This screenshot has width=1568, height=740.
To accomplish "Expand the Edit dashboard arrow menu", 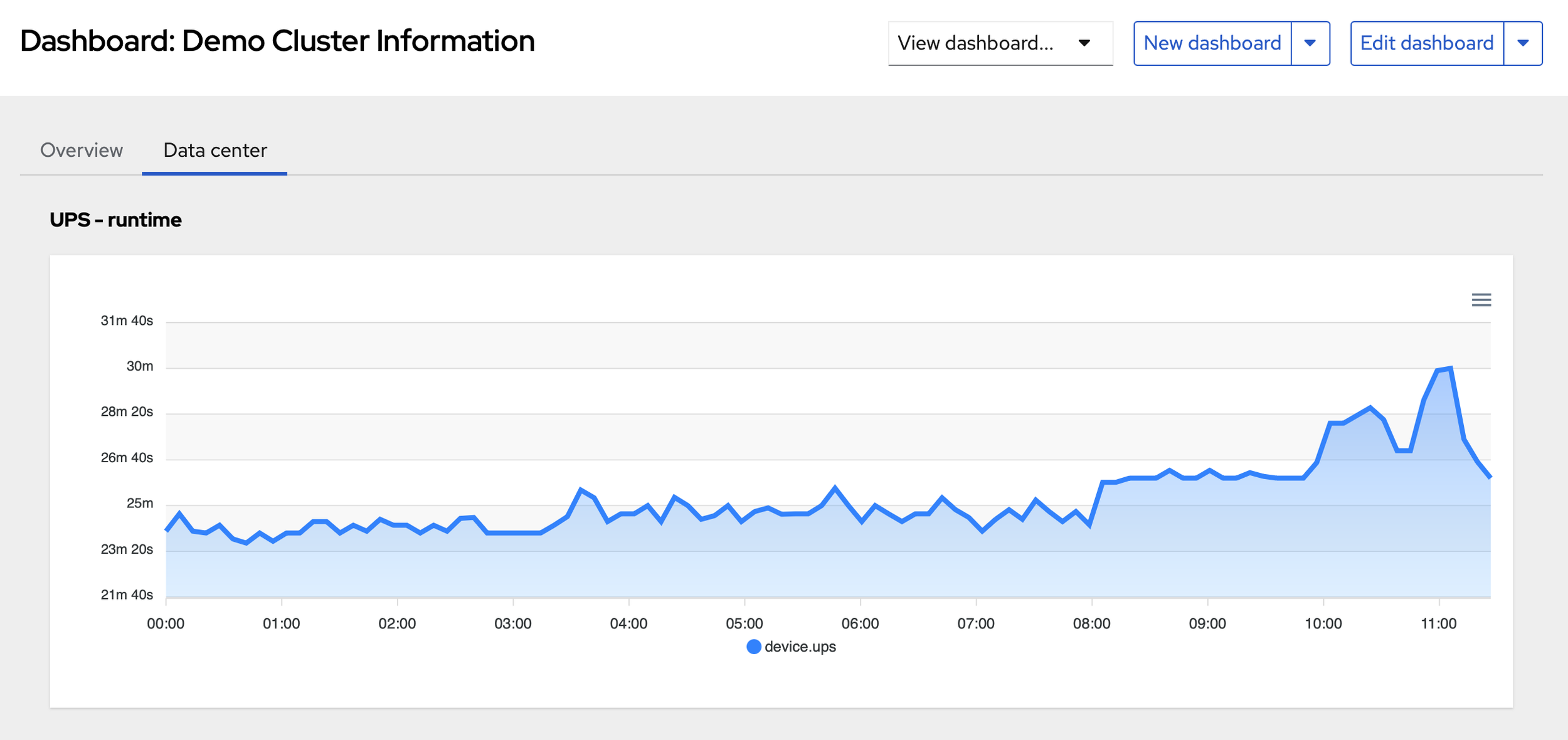I will pos(1523,43).
